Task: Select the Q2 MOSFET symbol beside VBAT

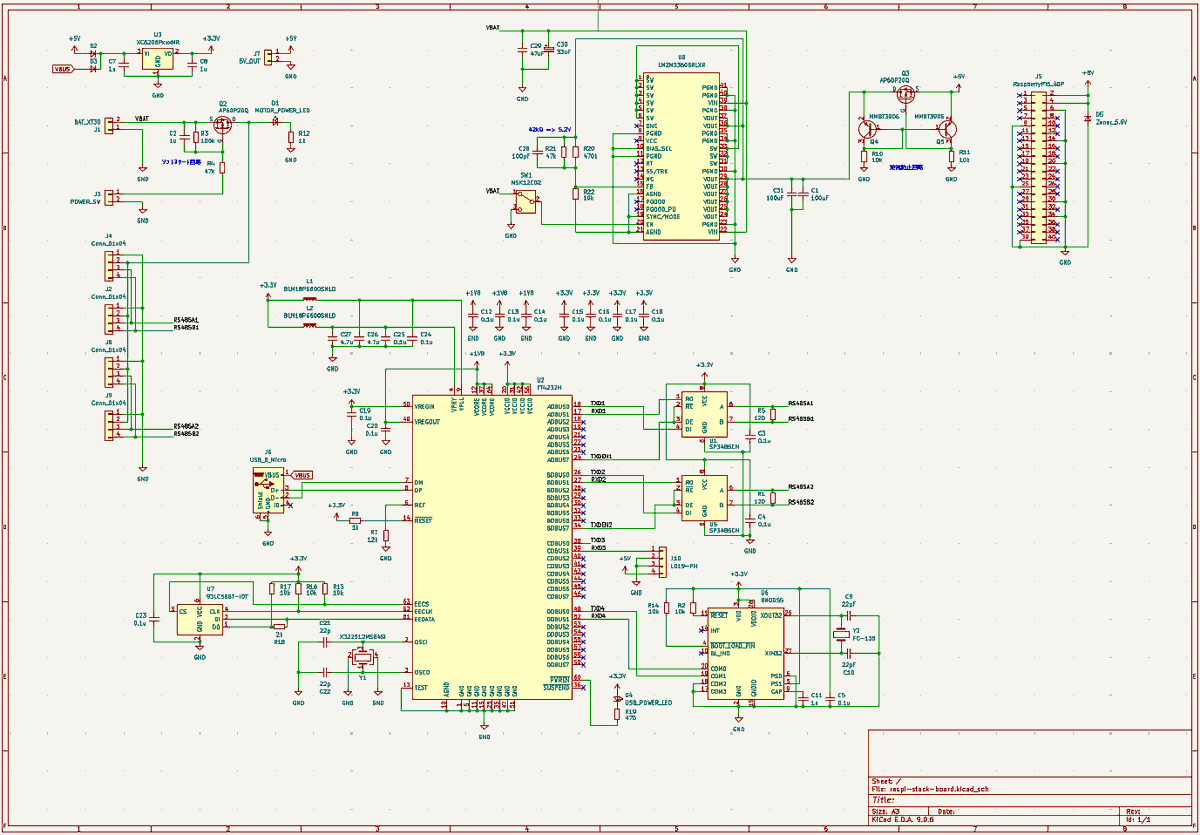Action: pos(223,123)
